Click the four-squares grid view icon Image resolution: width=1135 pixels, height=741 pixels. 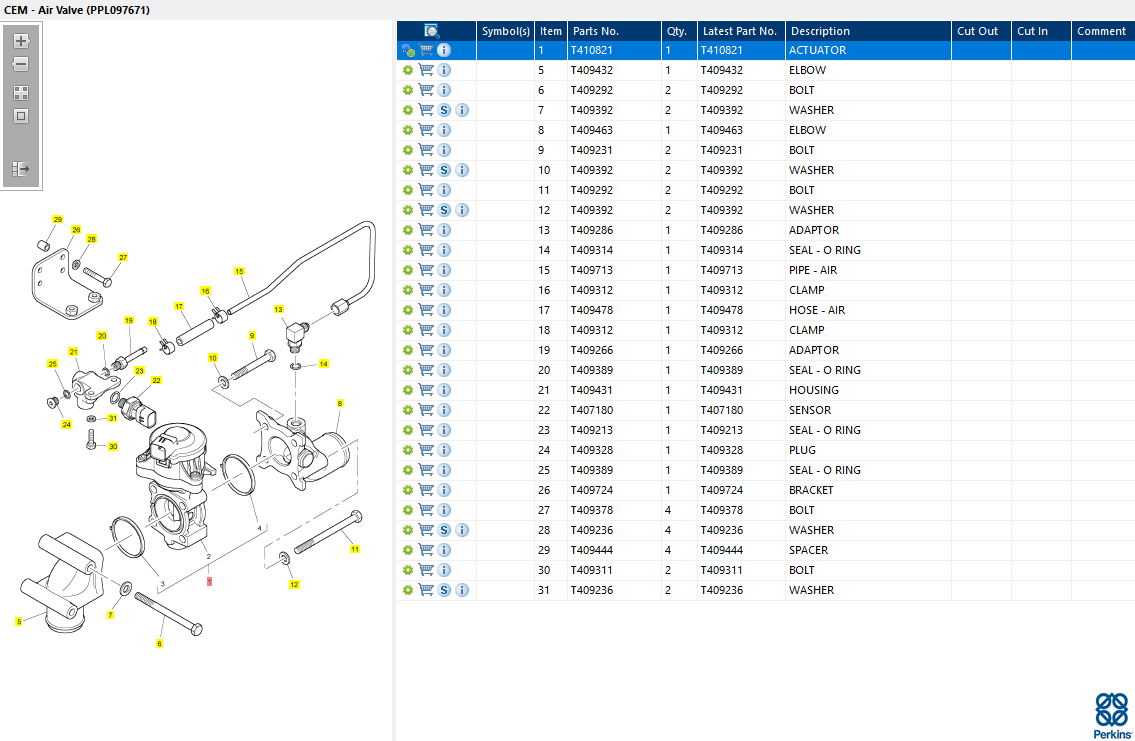pos(21,93)
